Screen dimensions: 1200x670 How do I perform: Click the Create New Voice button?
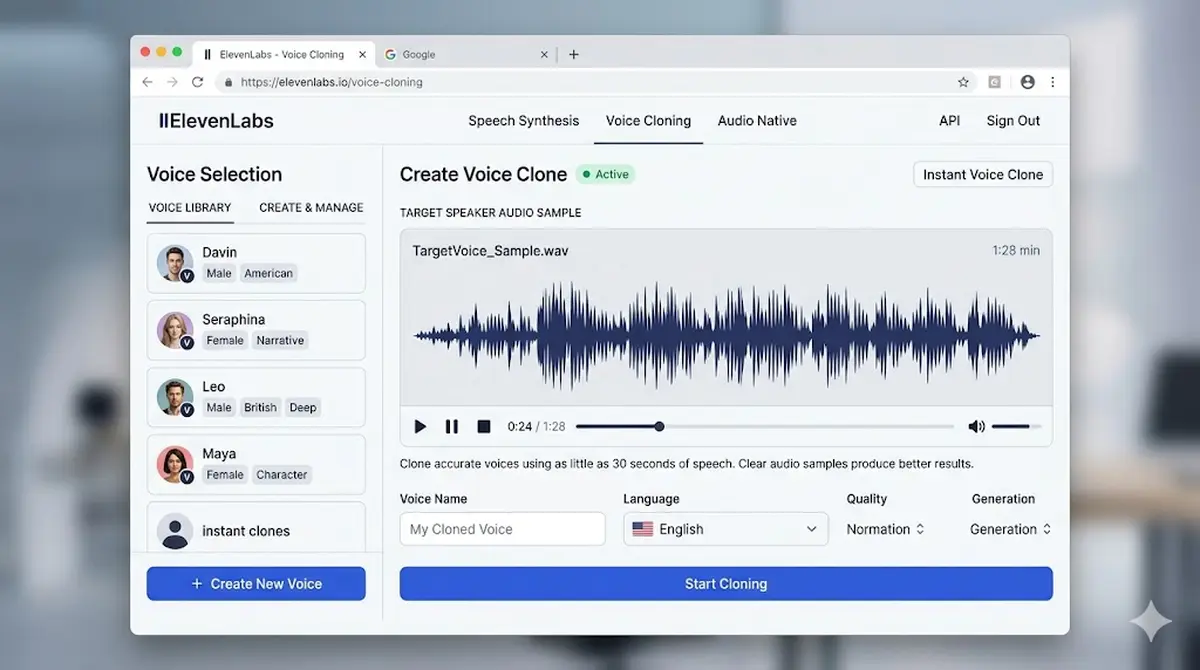click(x=256, y=584)
